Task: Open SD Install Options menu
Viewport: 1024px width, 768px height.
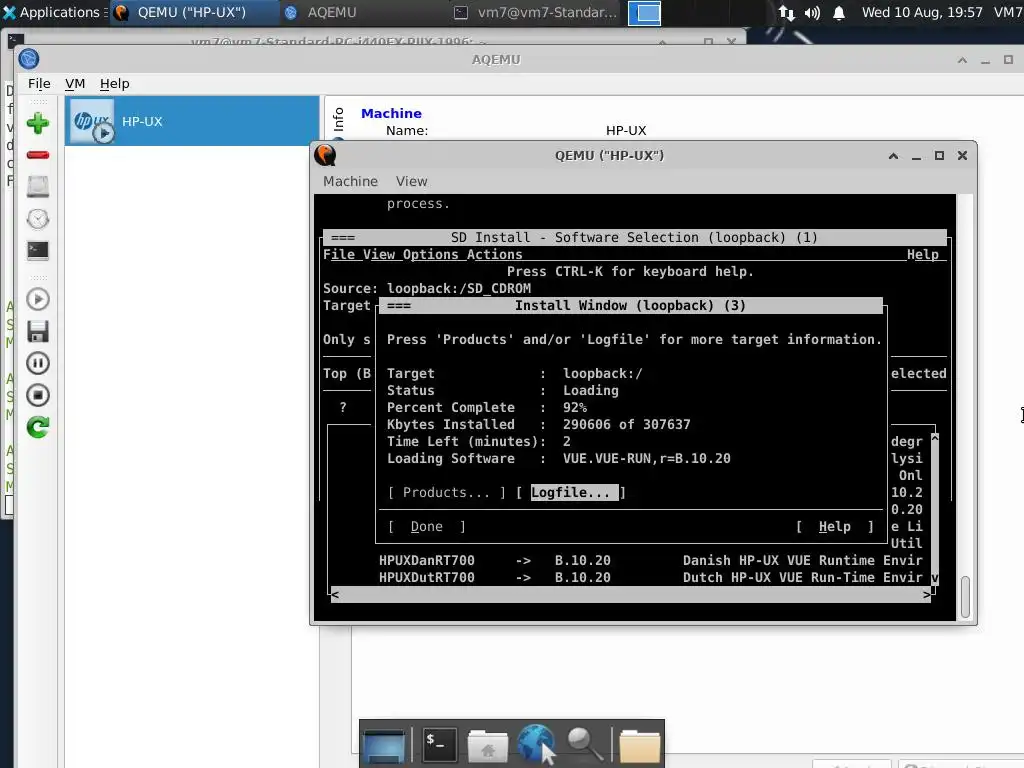Action: [x=430, y=255]
